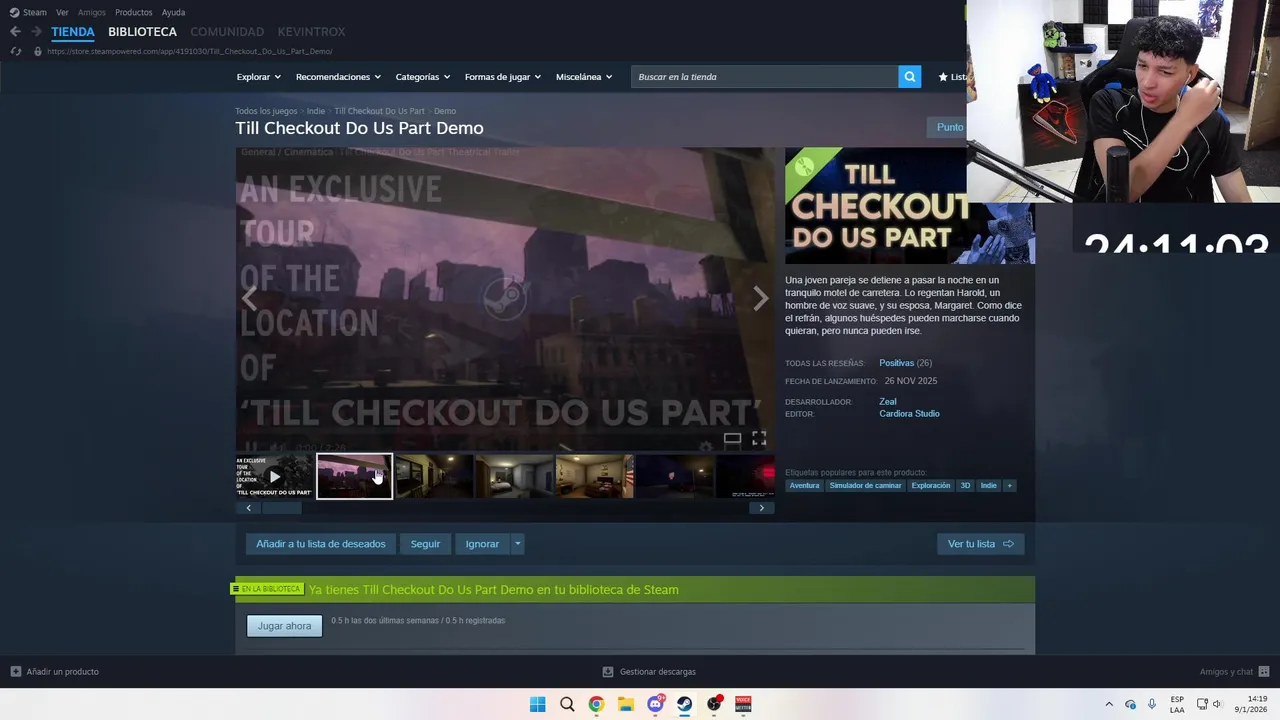The image size is (1280, 720).
Task: Select the Aventura tag
Action: click(x=804, y=486)
